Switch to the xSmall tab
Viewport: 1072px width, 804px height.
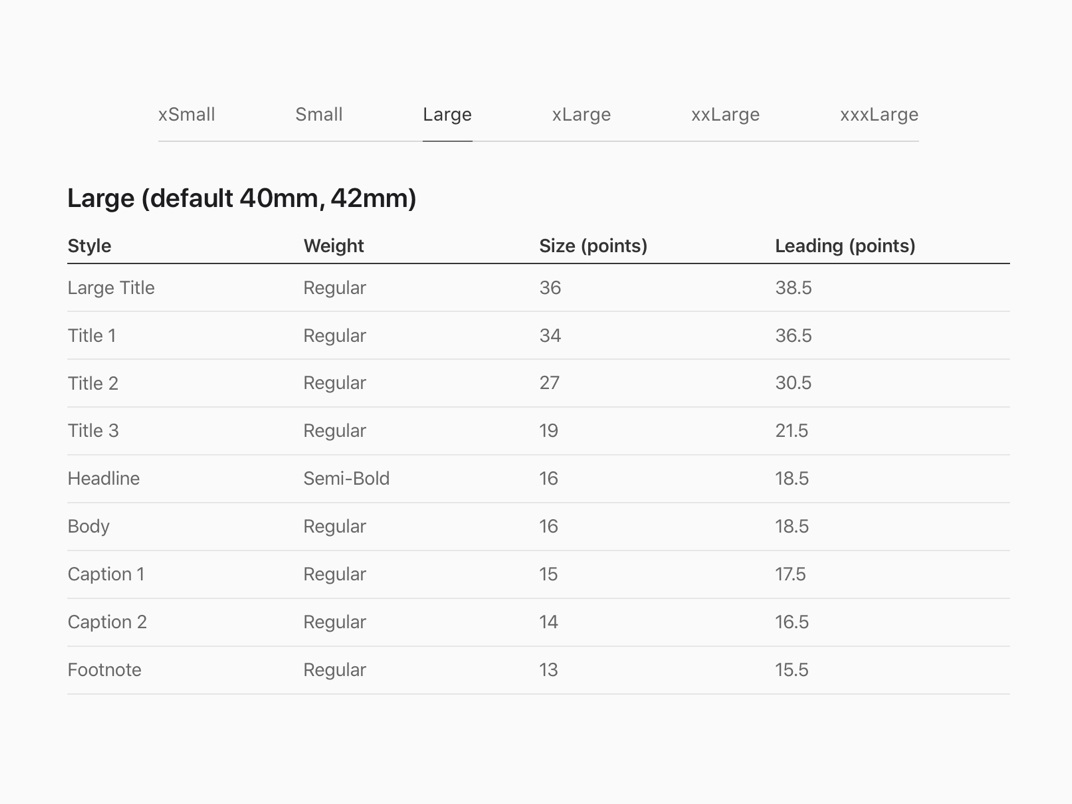pyautogui.click(x=187, y=114)
